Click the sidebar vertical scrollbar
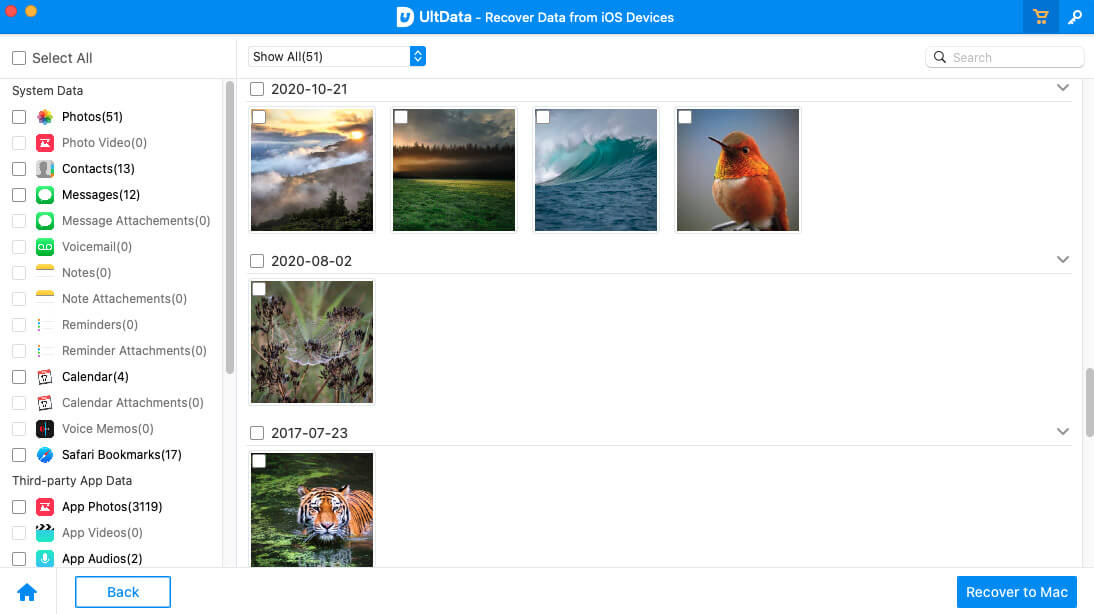The image size is (1094, 614). [230, 227]
